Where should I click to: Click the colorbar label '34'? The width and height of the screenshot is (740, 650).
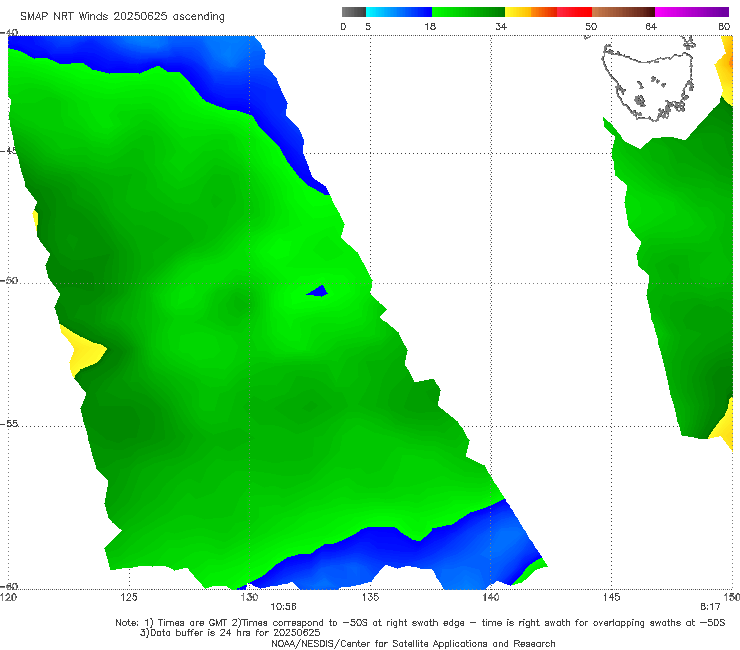pos(501,26)
